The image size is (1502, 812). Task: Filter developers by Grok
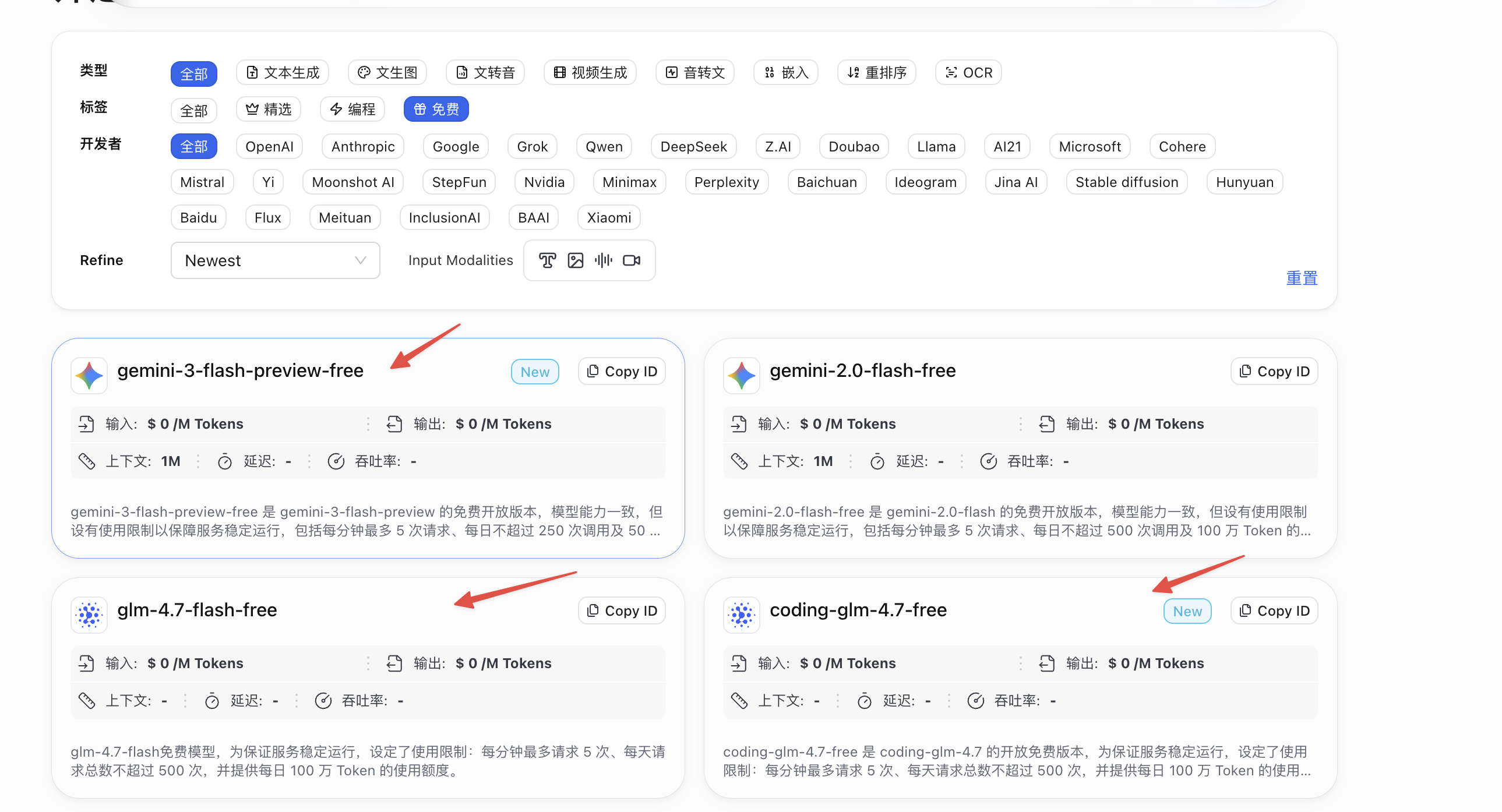click(x=533, y=146)
